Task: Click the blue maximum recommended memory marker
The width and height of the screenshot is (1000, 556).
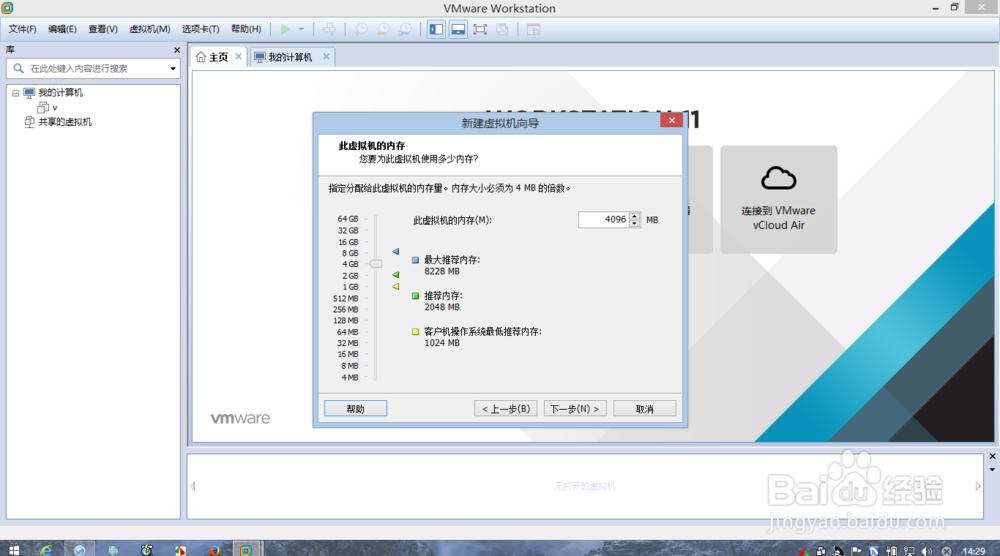Action: point(395,252)
